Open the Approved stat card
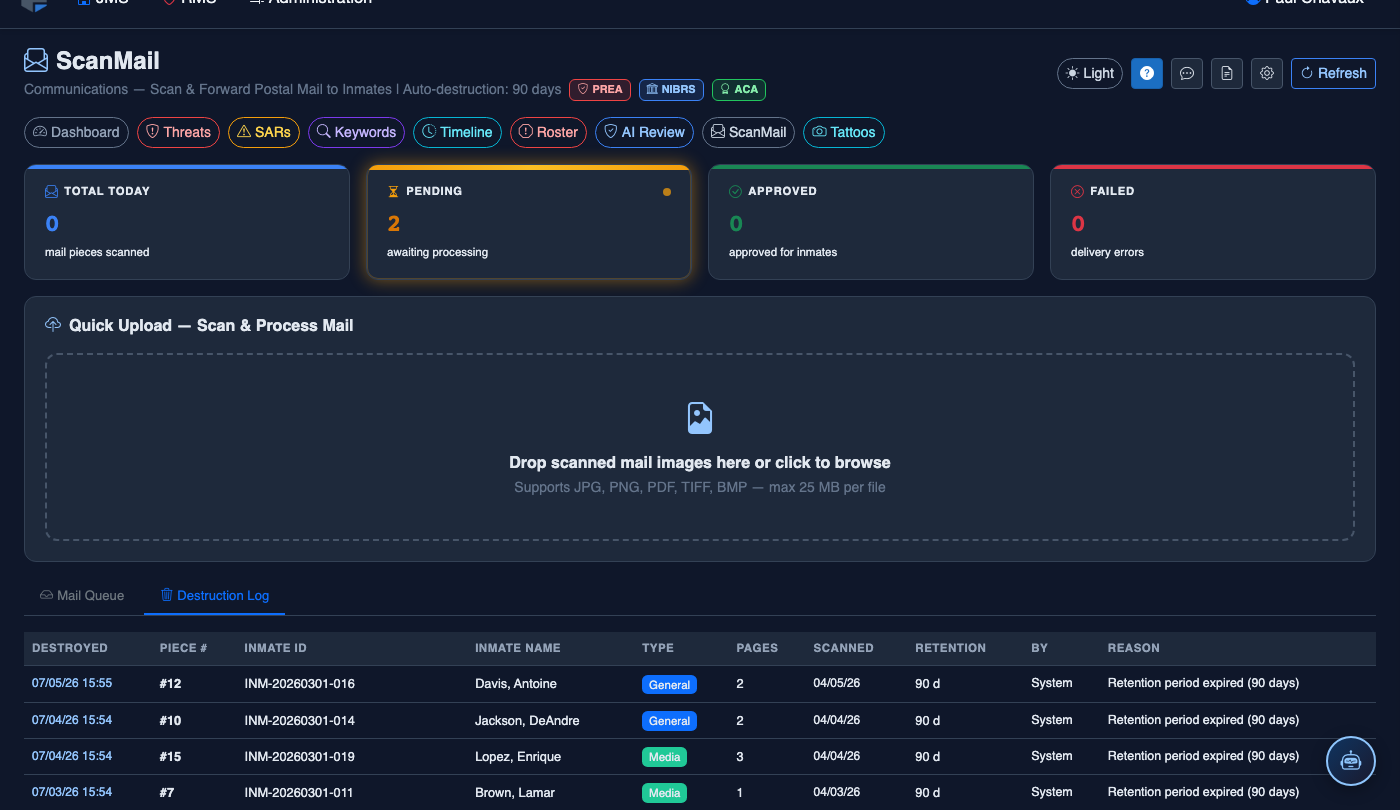 pyautogui.click(x=871, y=222)
